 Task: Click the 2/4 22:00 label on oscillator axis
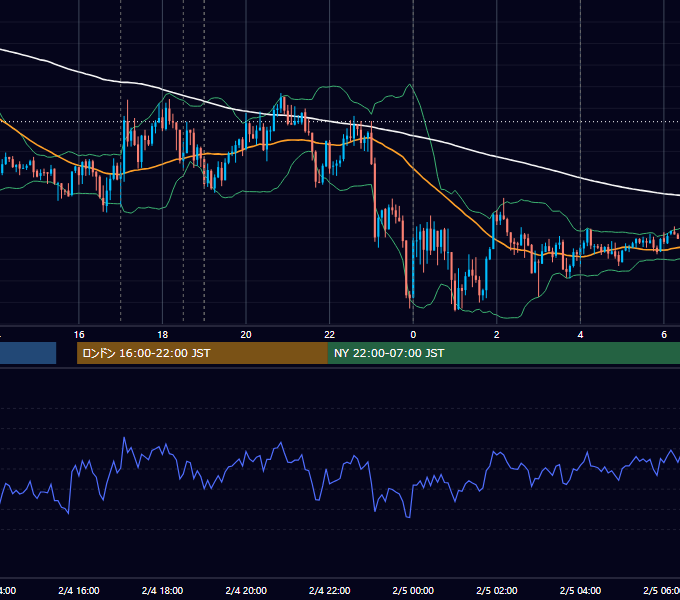click(x=330, y=590)
